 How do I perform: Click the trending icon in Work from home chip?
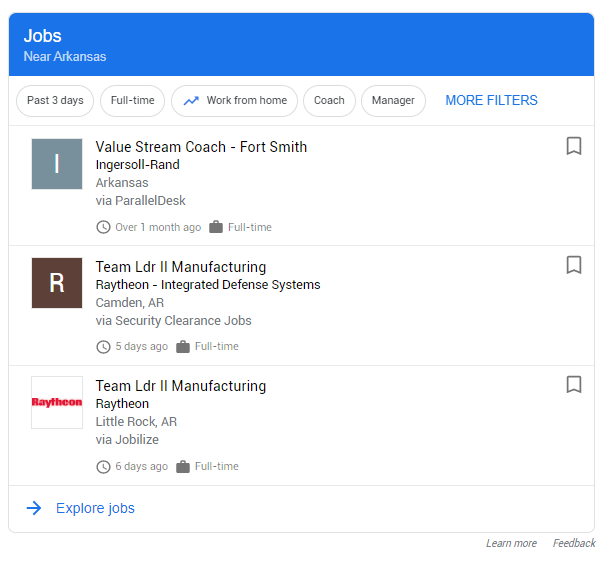click(191, 101)
